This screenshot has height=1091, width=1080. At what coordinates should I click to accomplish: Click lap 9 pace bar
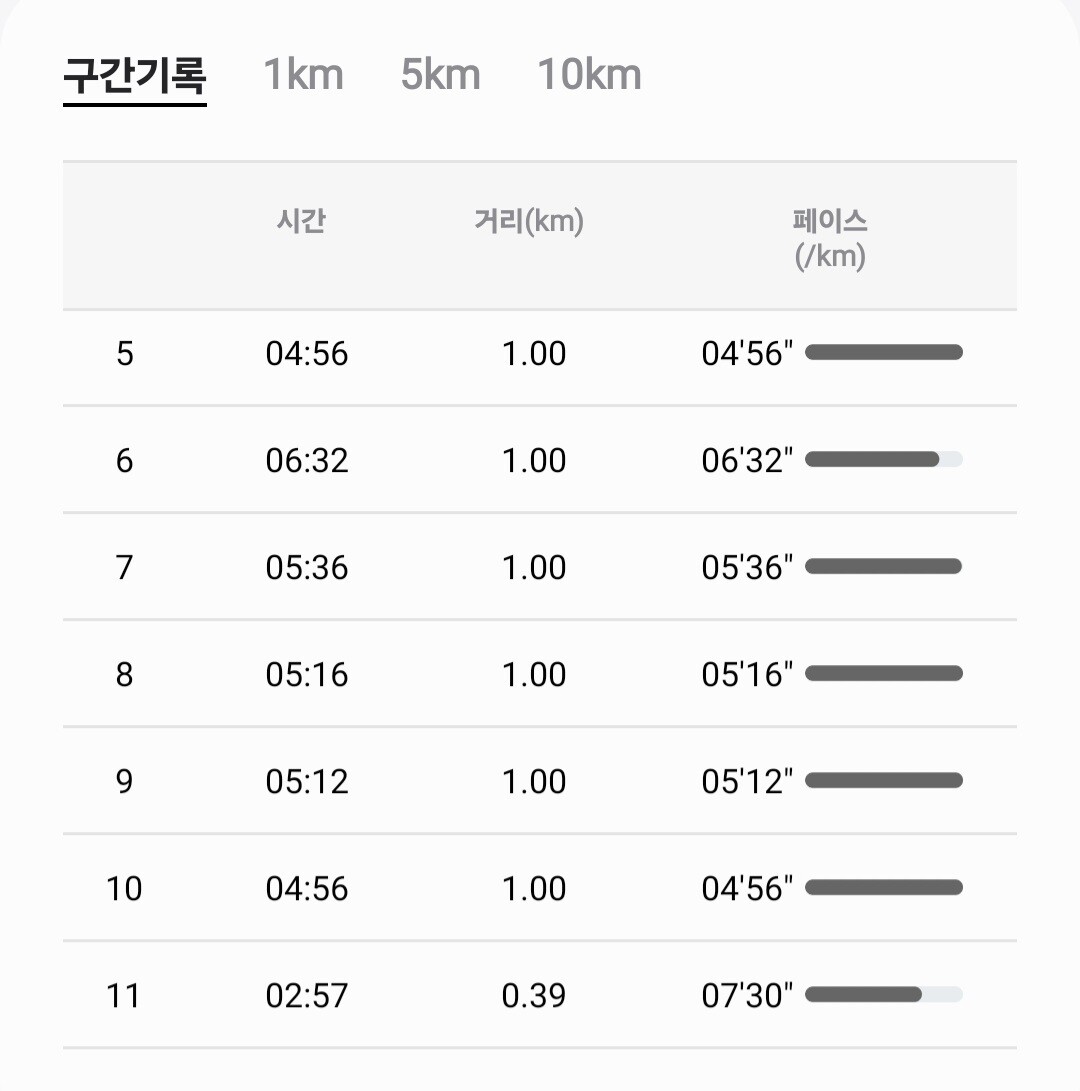click(x=883, y=780)
